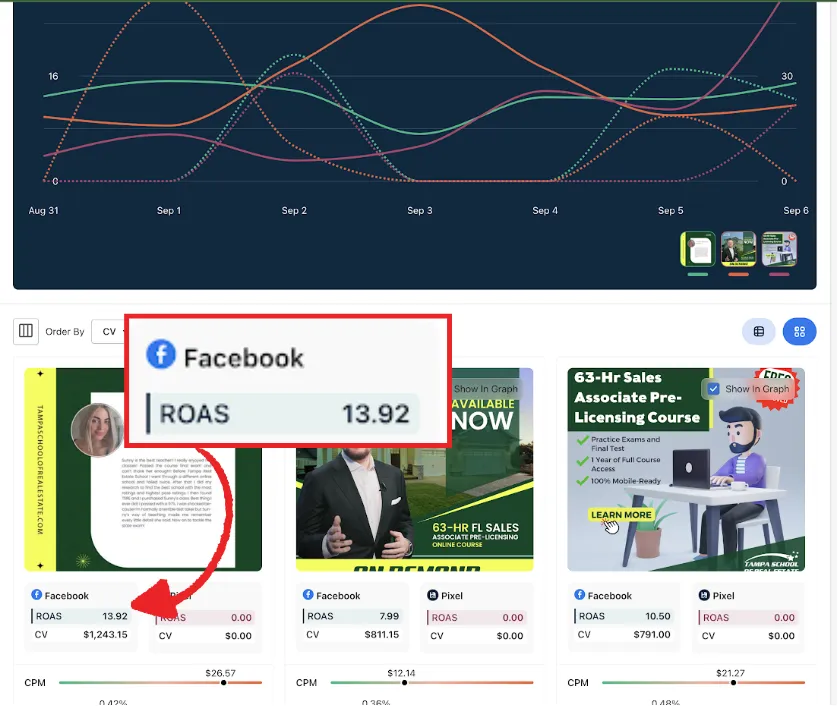Click Pixel ROAS 0.00 on second card
Viewport: 838px width, 706px height.
coord(477,618)
